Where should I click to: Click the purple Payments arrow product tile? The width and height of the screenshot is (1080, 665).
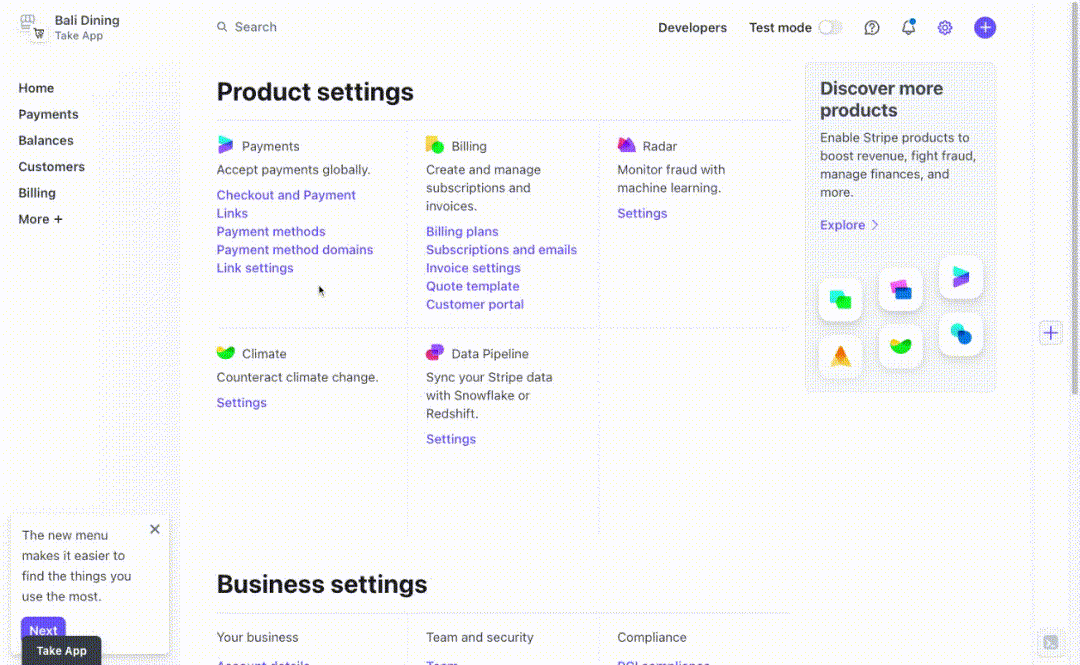pos(961,277)
